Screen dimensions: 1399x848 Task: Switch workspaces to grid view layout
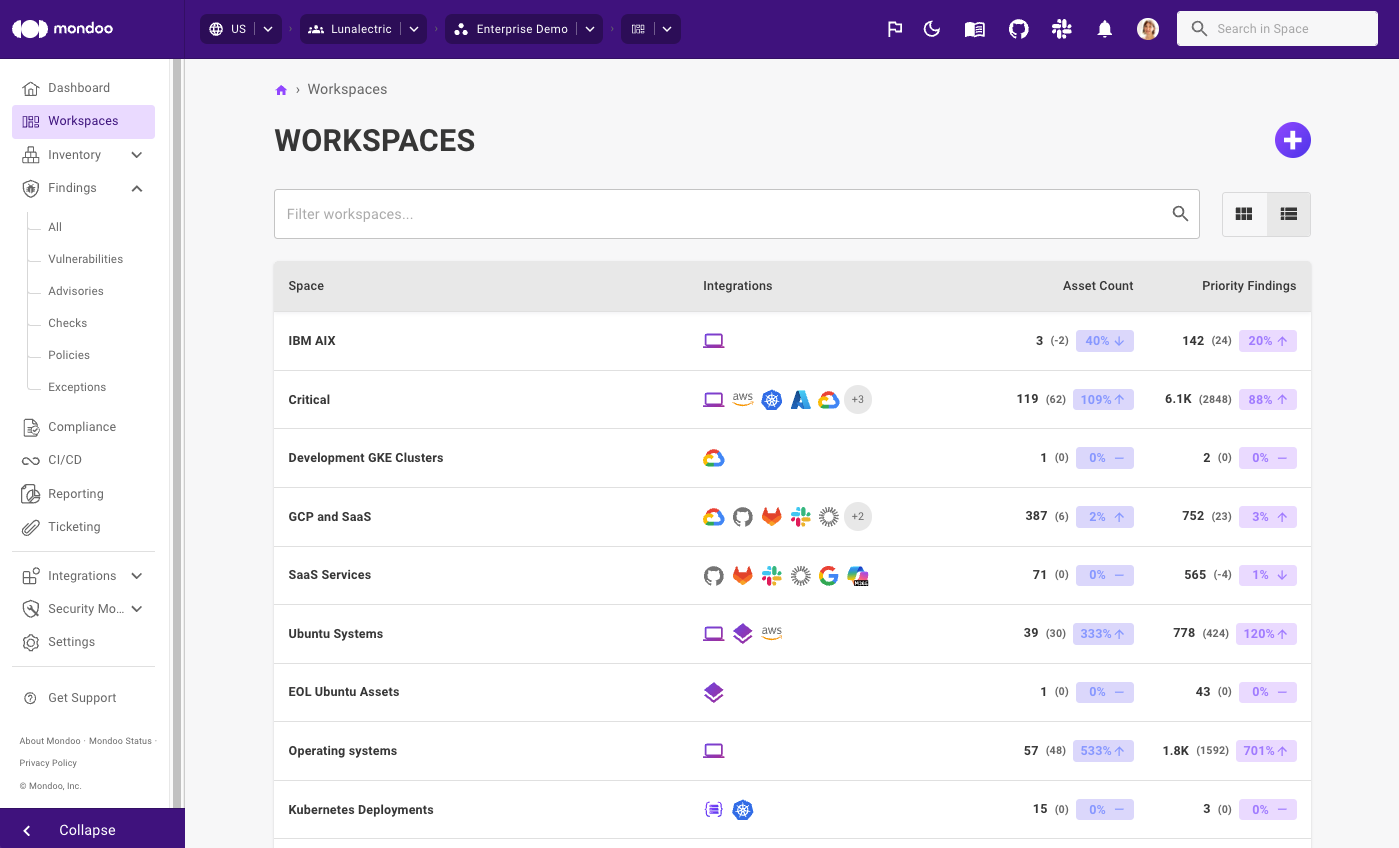1244,213
